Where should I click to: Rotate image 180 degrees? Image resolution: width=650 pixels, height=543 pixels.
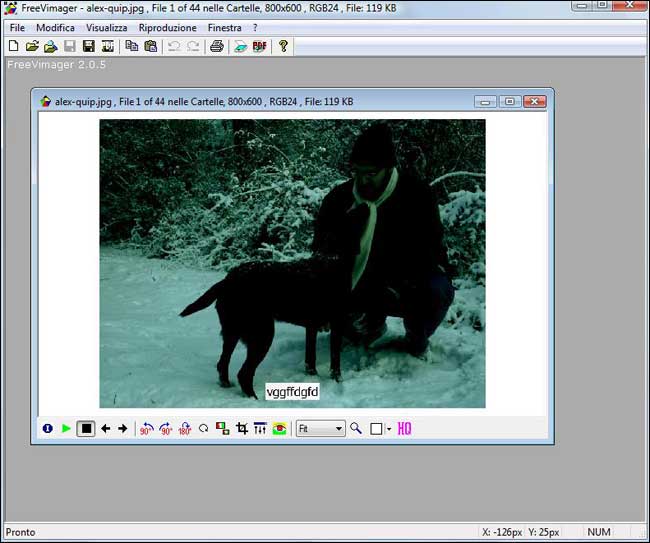[185, 429]
